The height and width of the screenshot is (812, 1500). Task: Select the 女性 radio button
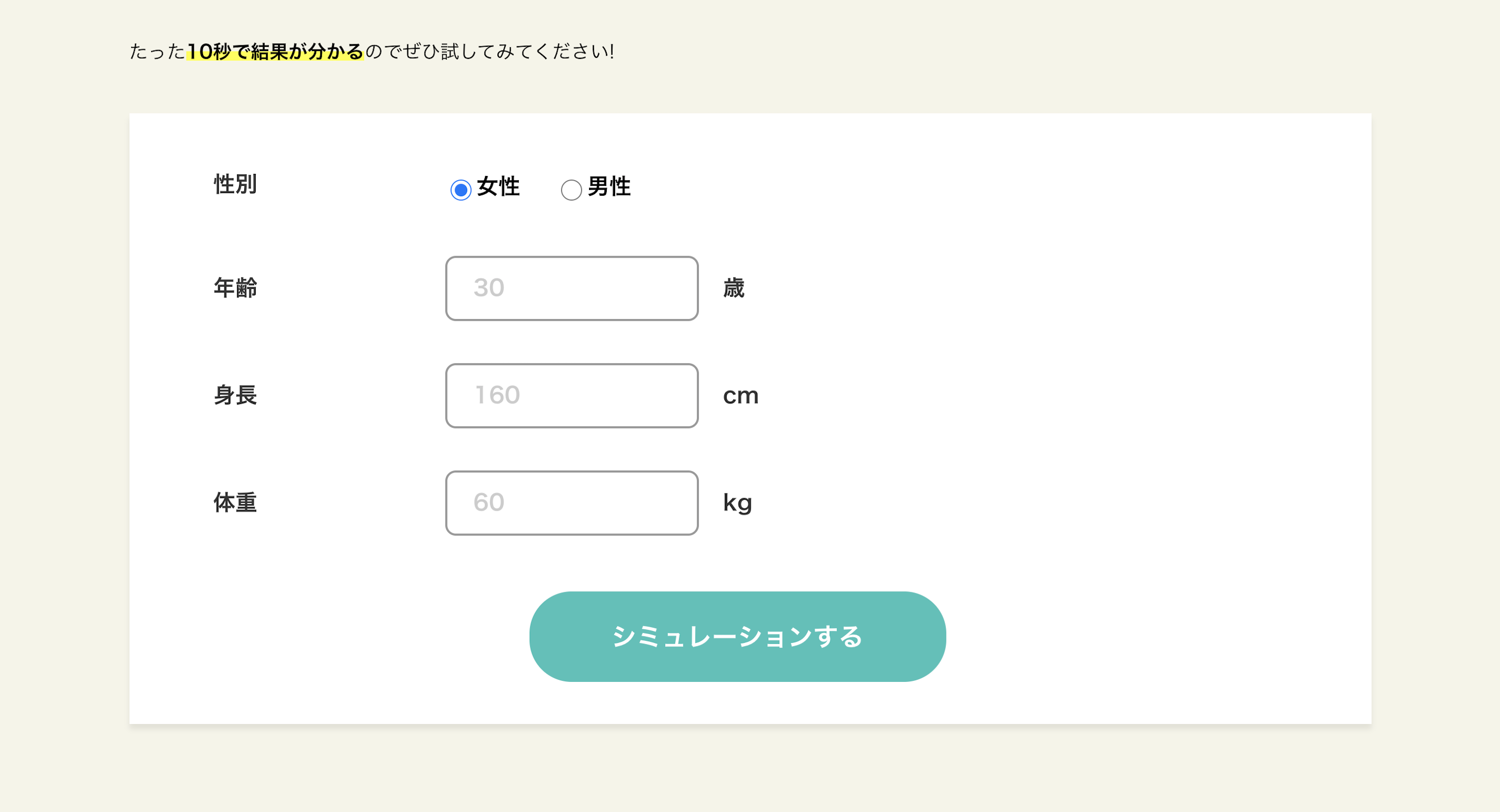tap(460, 190)
